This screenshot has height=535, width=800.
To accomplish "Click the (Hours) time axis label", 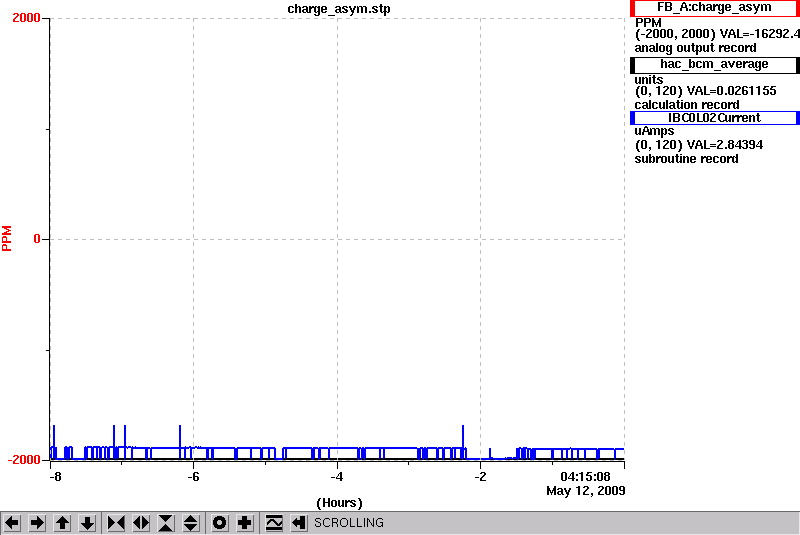I will pos(339,503).
